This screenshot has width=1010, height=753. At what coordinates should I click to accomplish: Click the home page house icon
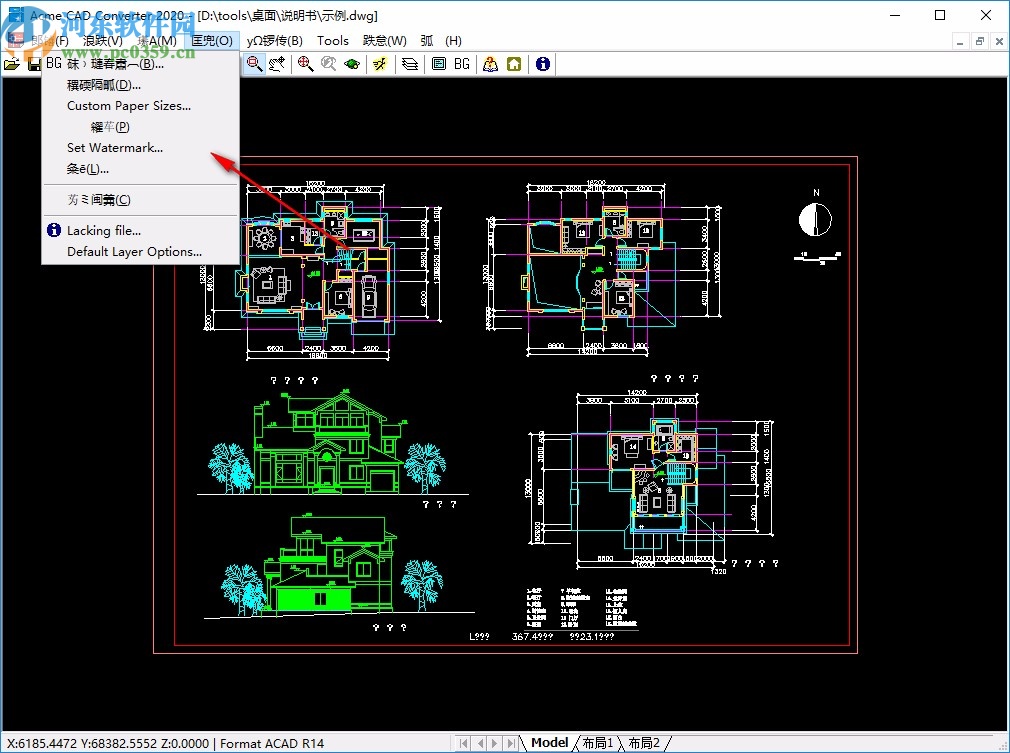[x=514, y=64]
